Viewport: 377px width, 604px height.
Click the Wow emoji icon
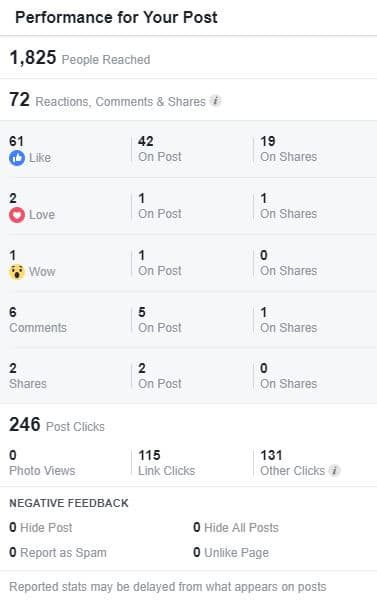(17, 272)
